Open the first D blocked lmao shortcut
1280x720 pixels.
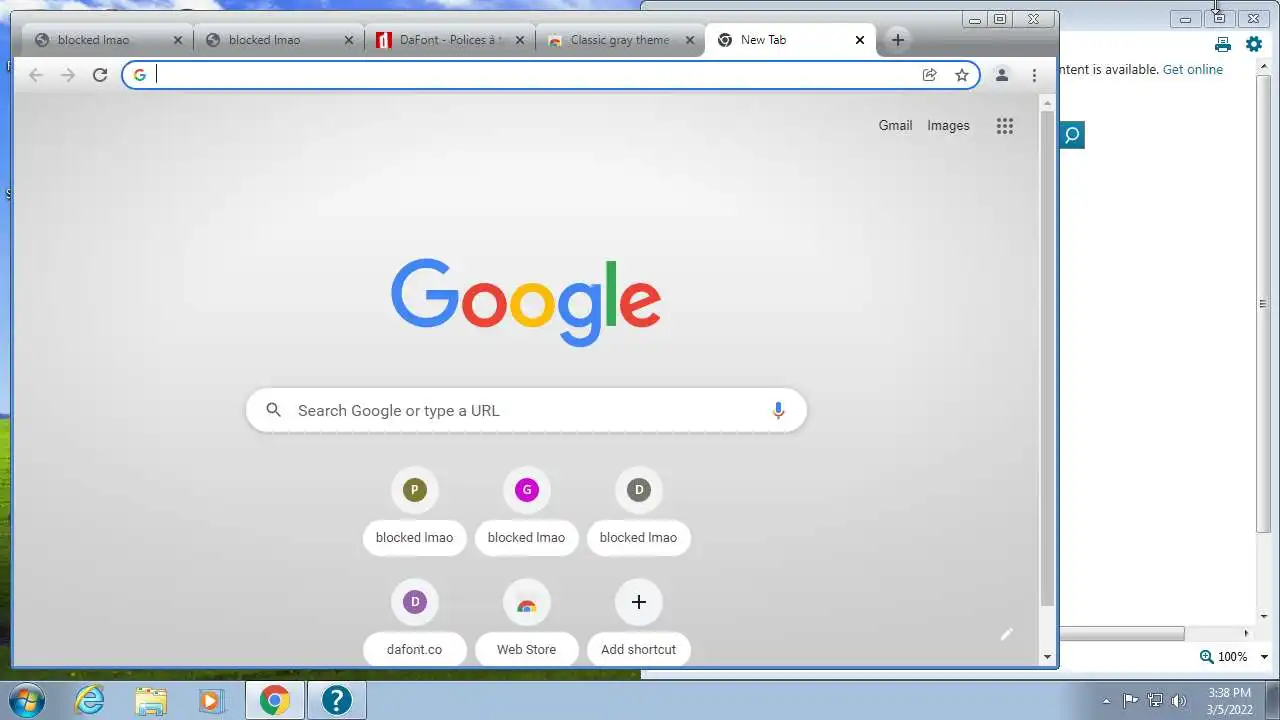(638, 509)
